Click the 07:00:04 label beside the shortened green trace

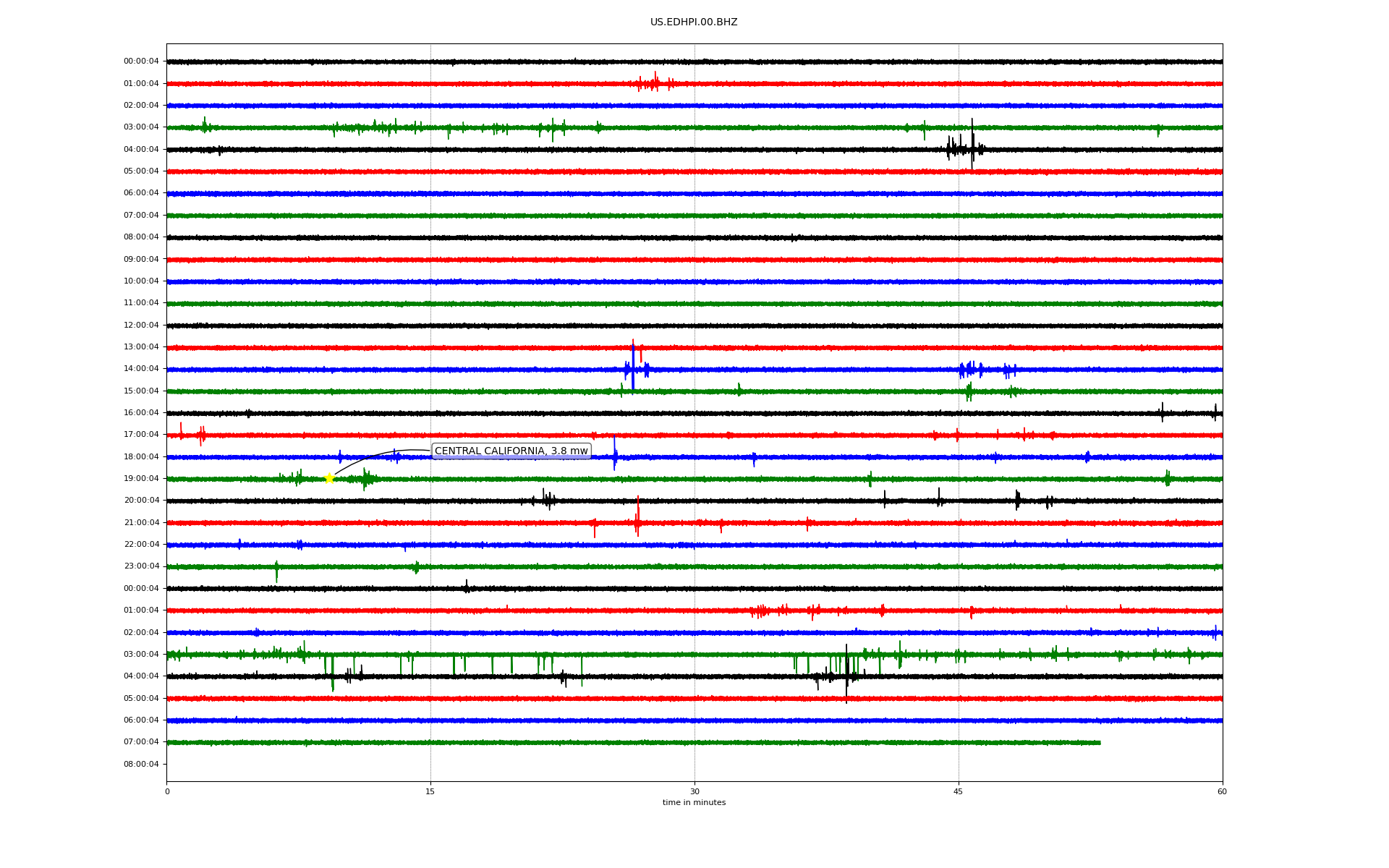[x=141, y=742]
